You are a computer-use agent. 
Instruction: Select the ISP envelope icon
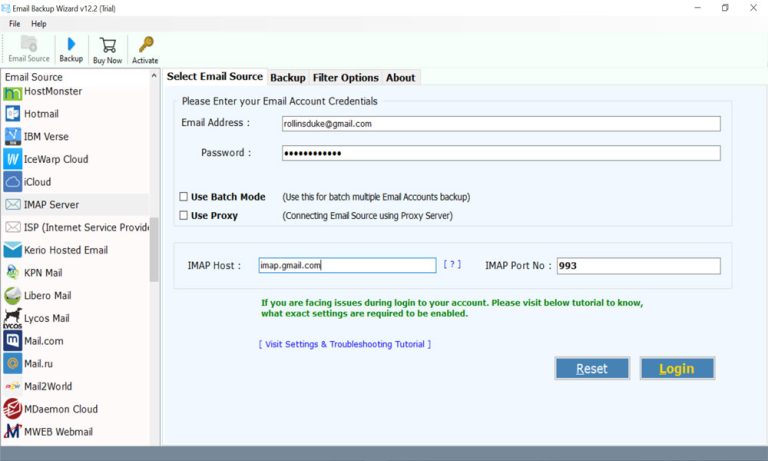[x=13, y=227]
